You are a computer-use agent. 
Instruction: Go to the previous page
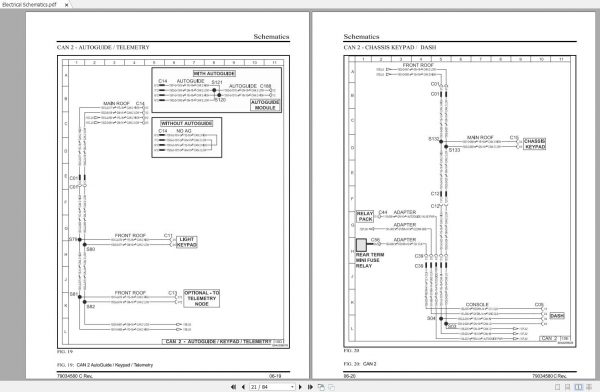click(x=243, y=387)
